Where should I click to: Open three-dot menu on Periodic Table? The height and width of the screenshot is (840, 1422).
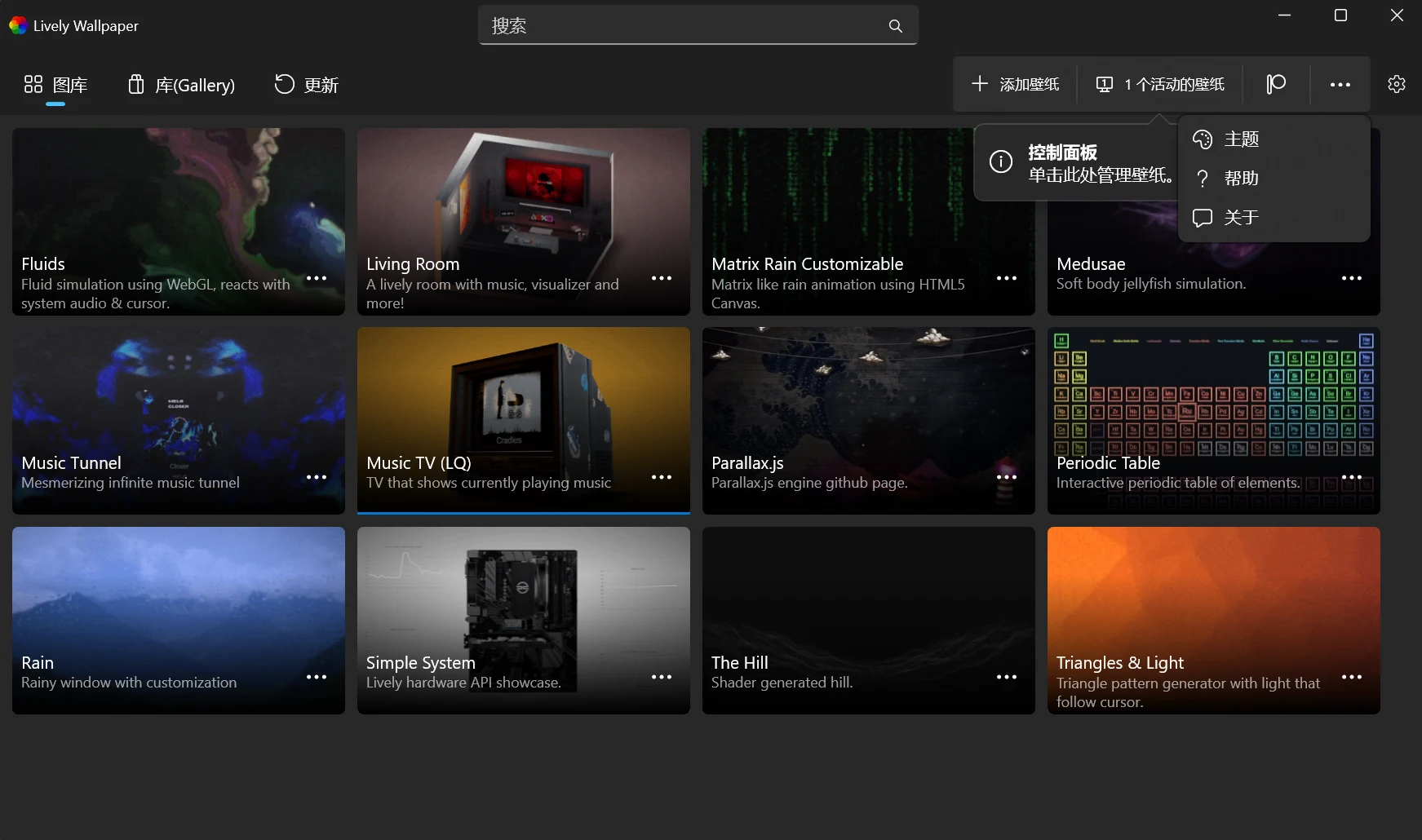tap(1351, 477)
